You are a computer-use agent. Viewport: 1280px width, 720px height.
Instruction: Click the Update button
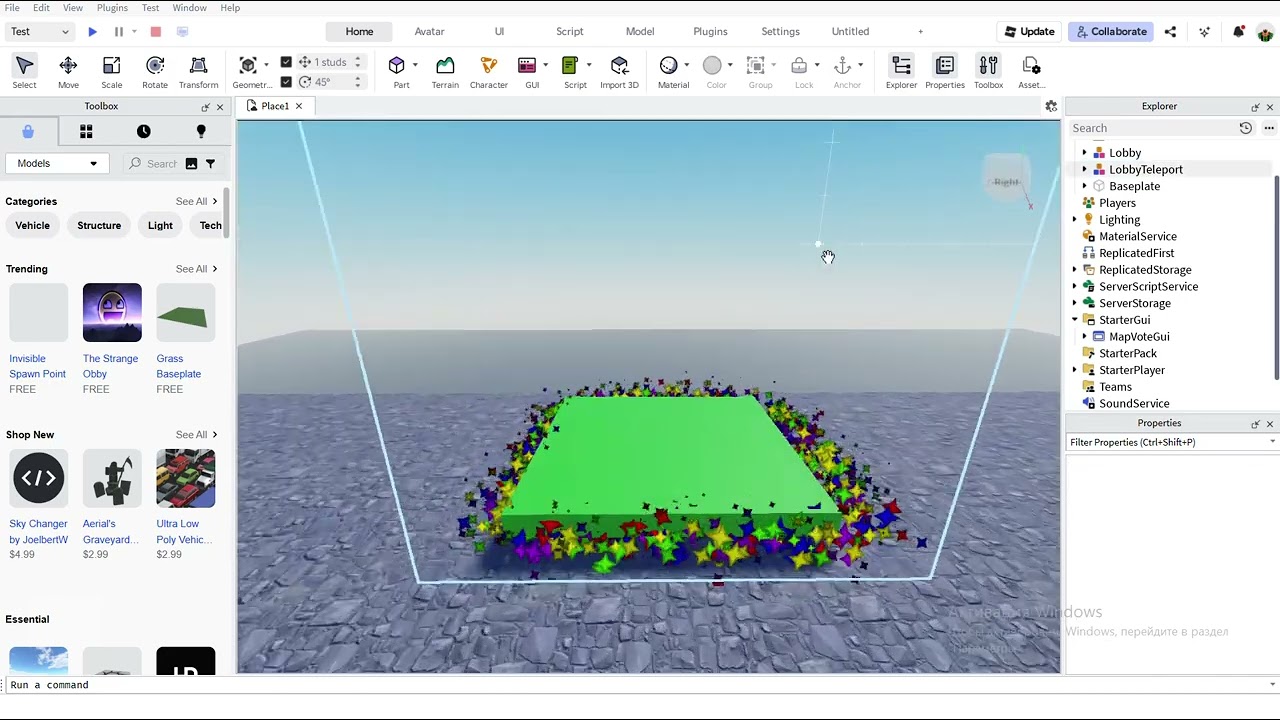pyautogui.click(x=1028, y=32)
